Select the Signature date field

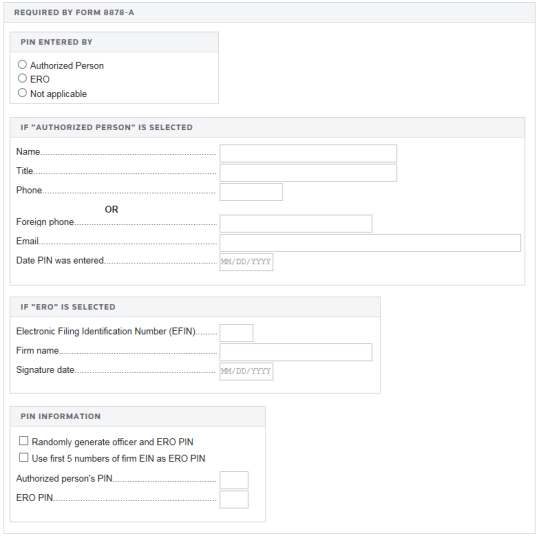click(246, 371)
